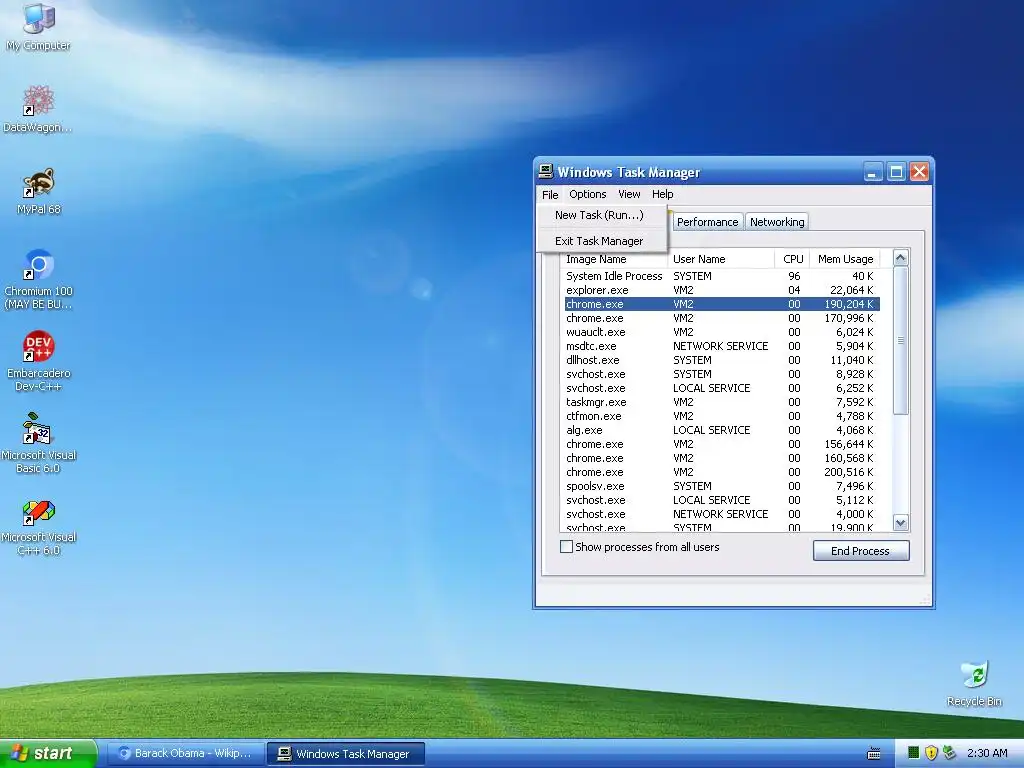The image size is (1024, 768).
Task: Open Embarcadero Dev-C++ shortcut
Action: [x=39, y=360]
